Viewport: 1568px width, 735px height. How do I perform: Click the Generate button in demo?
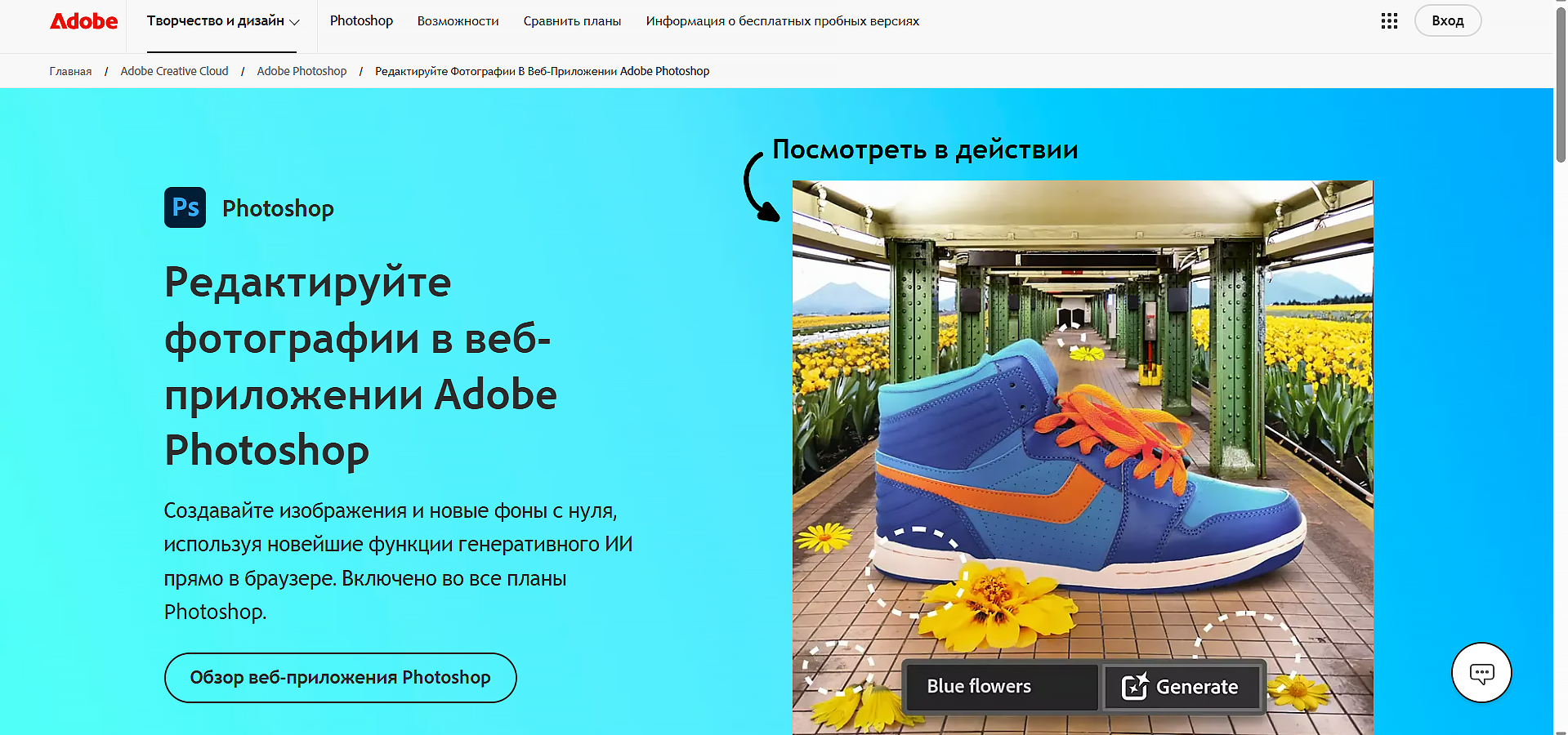[1181, 687]
